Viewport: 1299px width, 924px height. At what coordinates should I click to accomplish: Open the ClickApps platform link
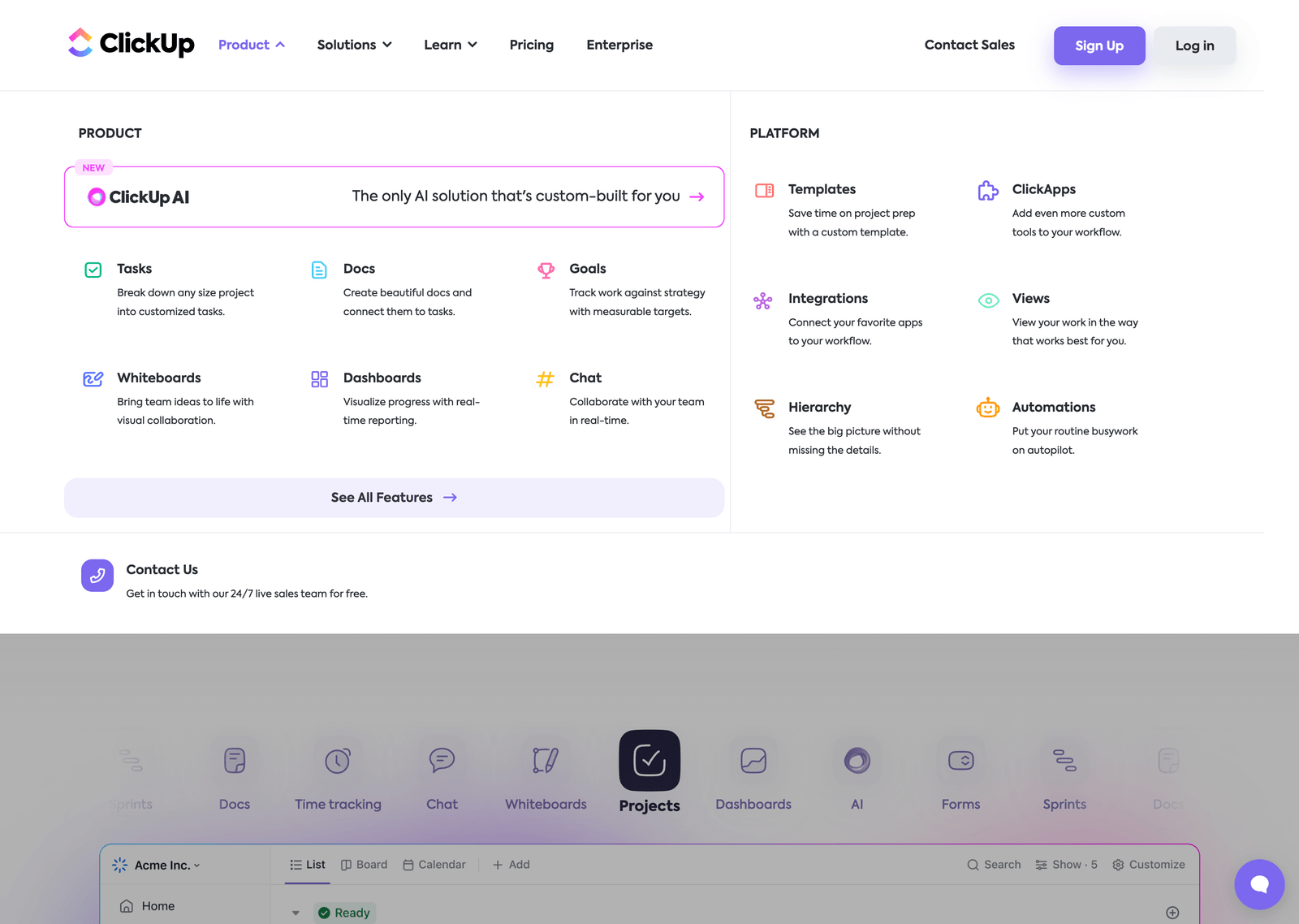1044,189
